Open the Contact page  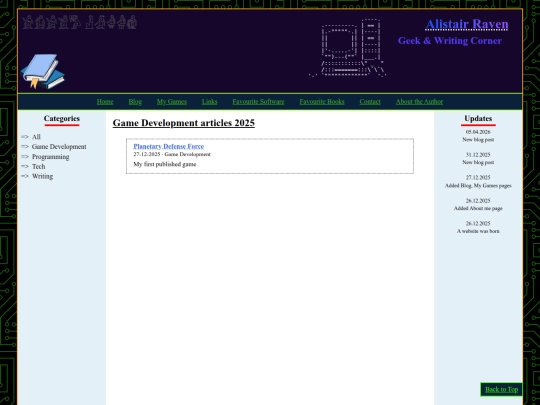click(370, 102)
